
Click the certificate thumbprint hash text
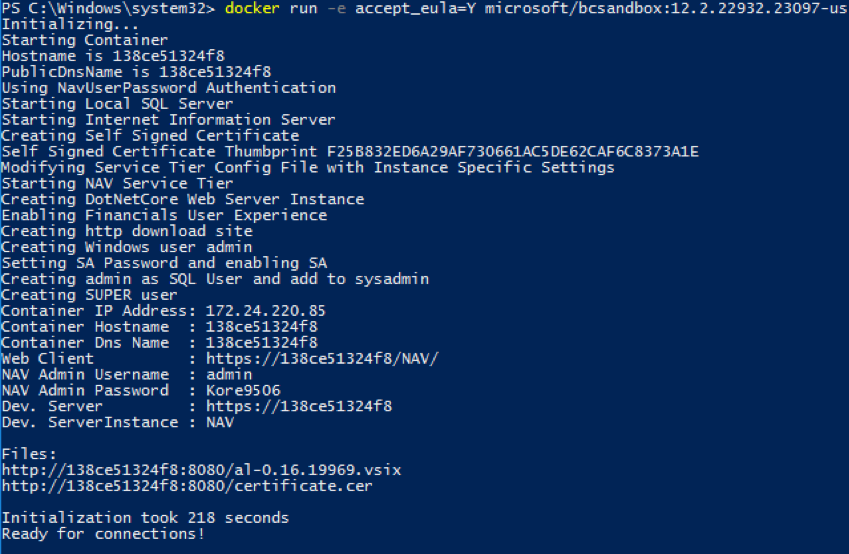click(x=513, y=152)
